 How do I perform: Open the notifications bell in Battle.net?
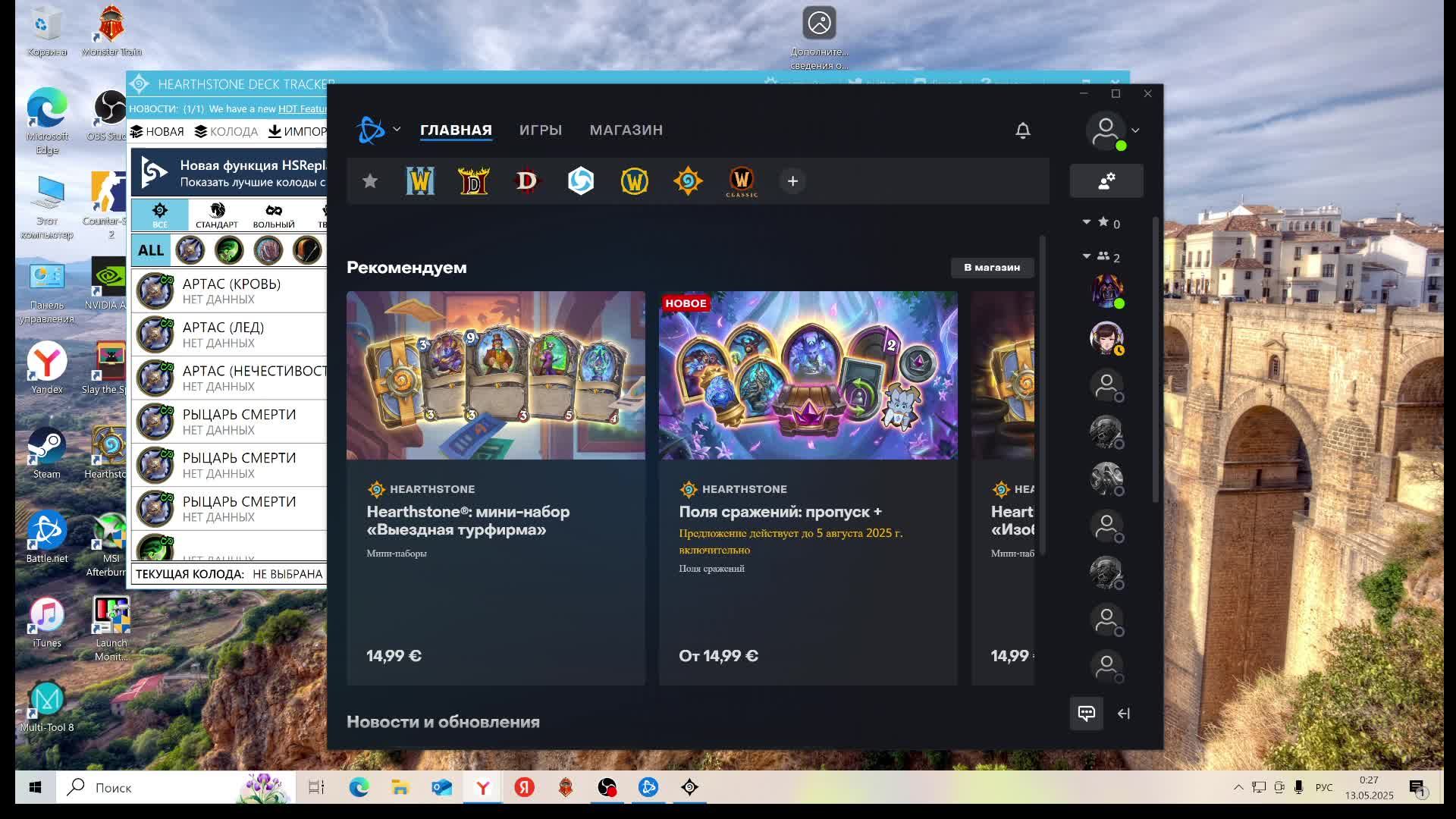tap(1023, 130)
